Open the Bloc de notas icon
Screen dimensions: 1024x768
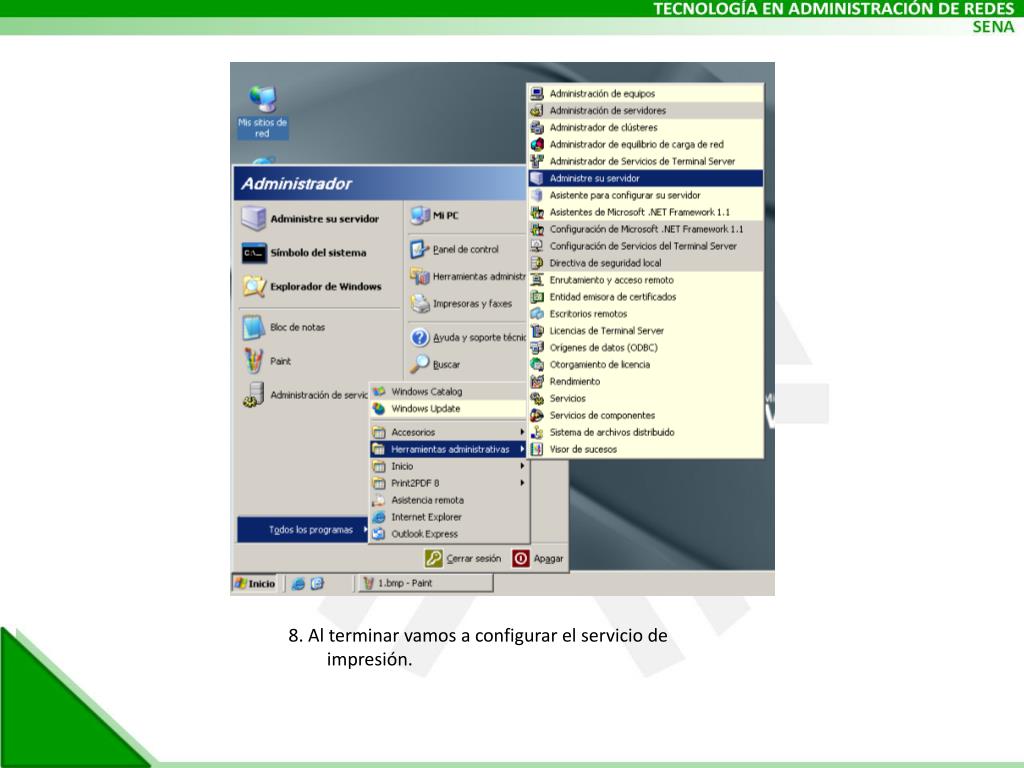click(x=253, y=327)
